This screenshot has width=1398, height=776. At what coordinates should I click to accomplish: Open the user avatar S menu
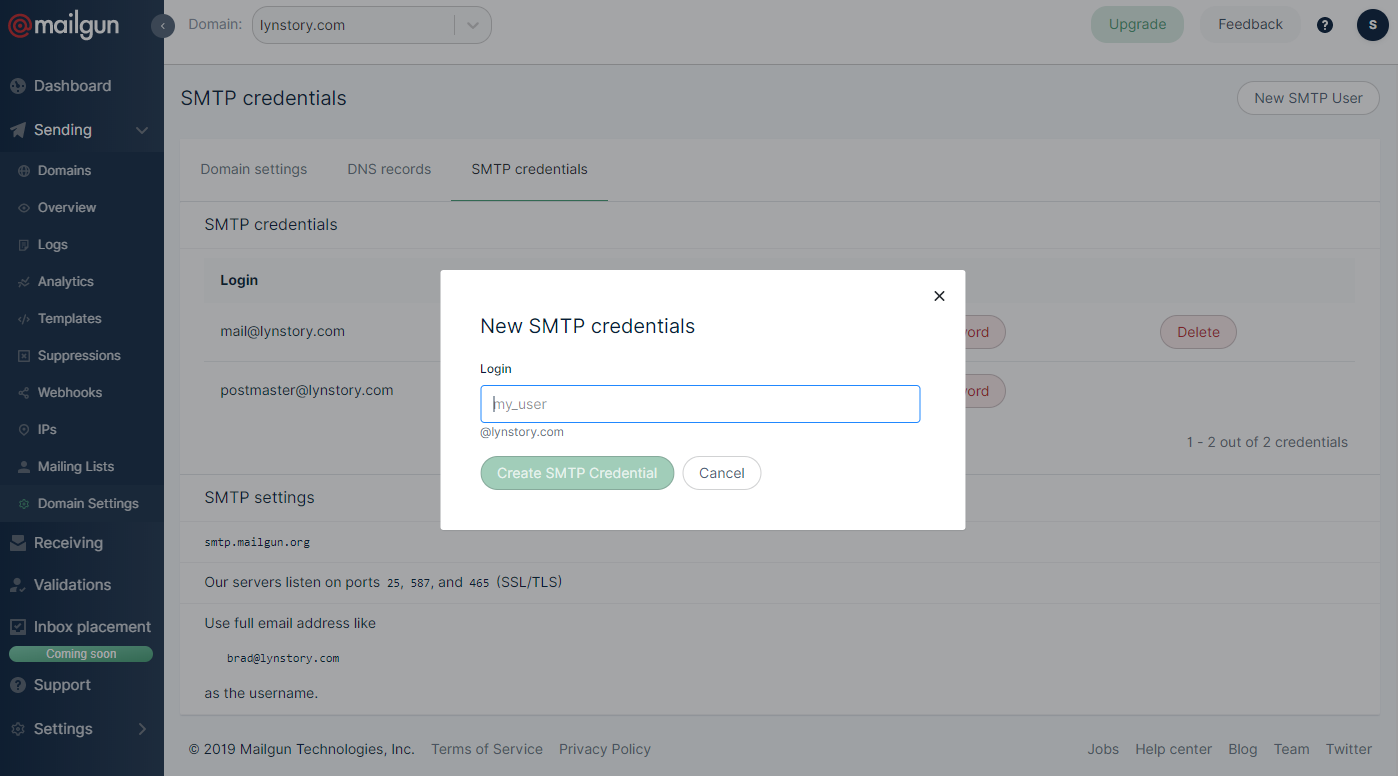[1373, 25]
